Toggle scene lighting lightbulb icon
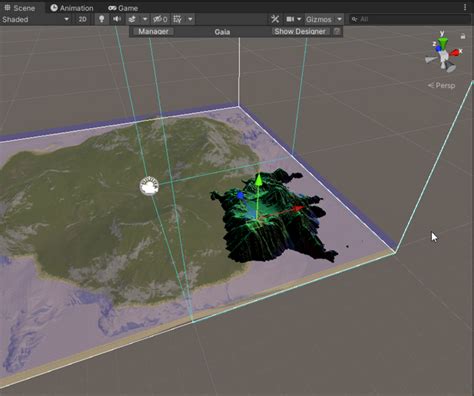 click(102, 19)
